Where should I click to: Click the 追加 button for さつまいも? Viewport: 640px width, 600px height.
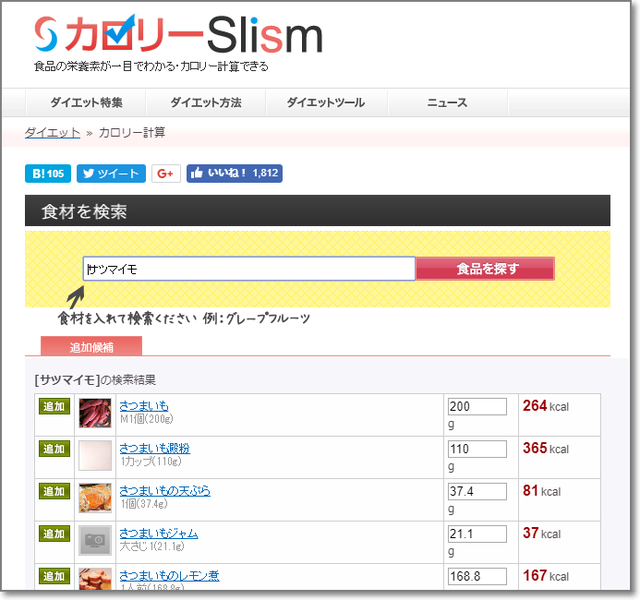pyautogui.click(x=53, y=407)
